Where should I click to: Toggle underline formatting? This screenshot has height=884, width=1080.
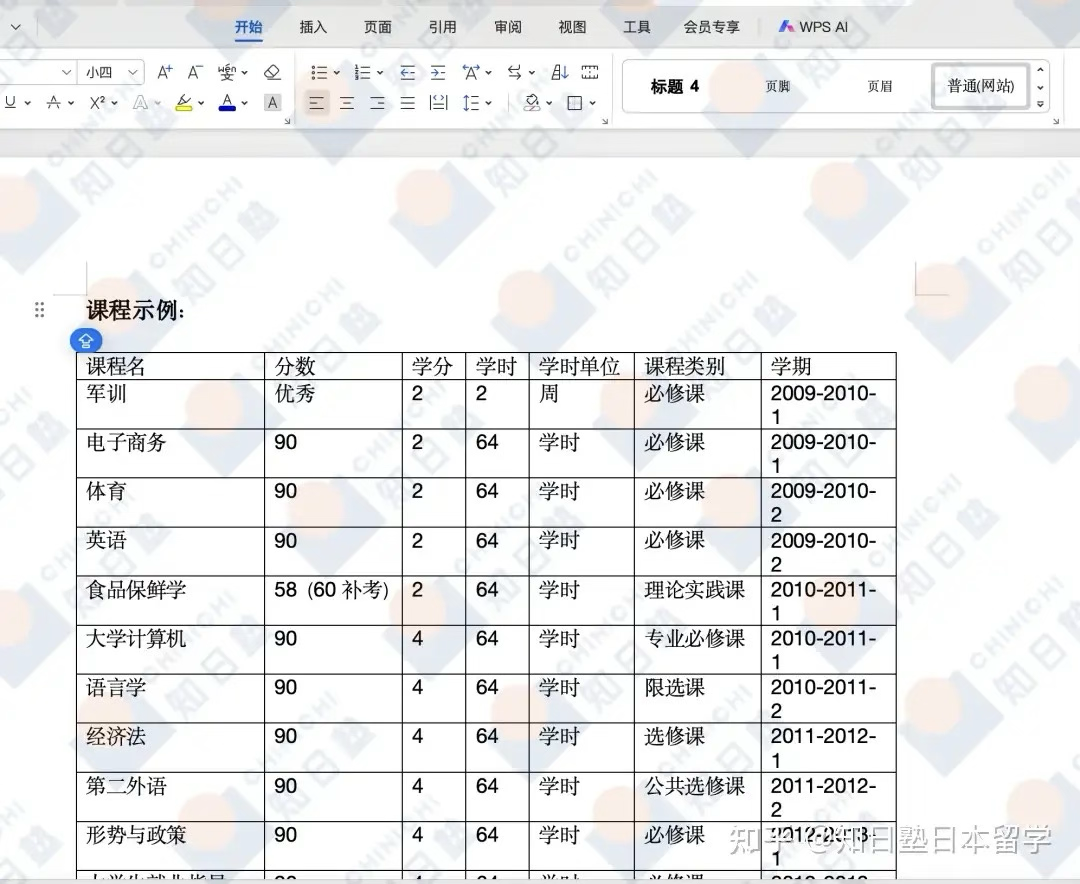pyautogui.click(x=11, y=102)
